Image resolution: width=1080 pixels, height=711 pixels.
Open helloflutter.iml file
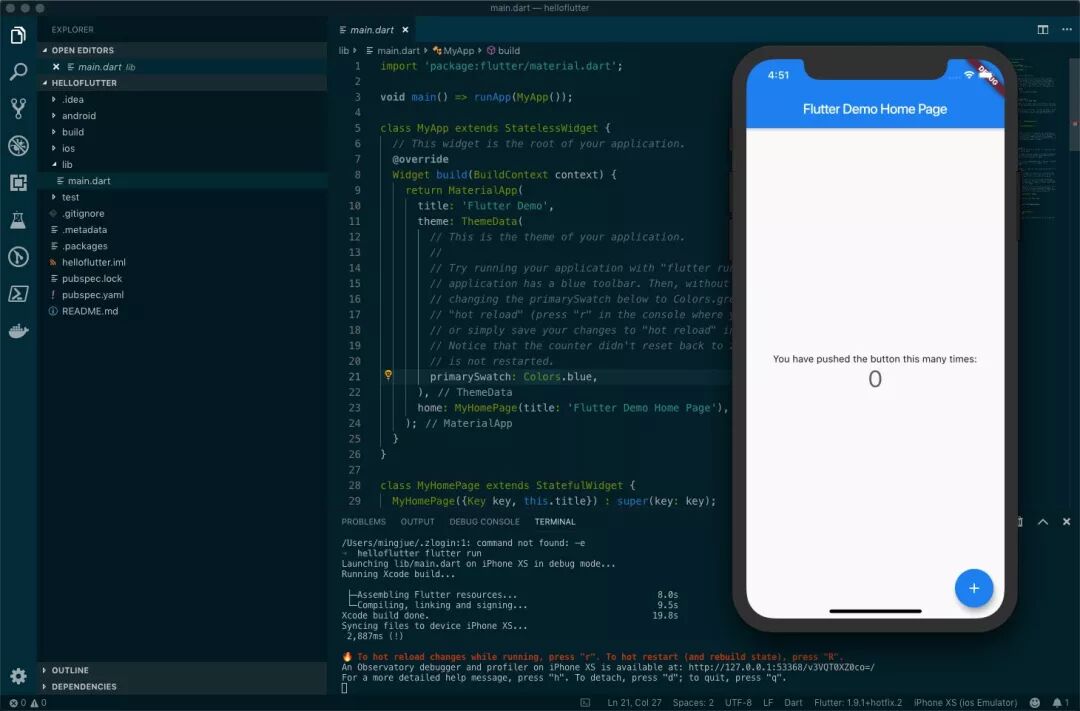183,262
